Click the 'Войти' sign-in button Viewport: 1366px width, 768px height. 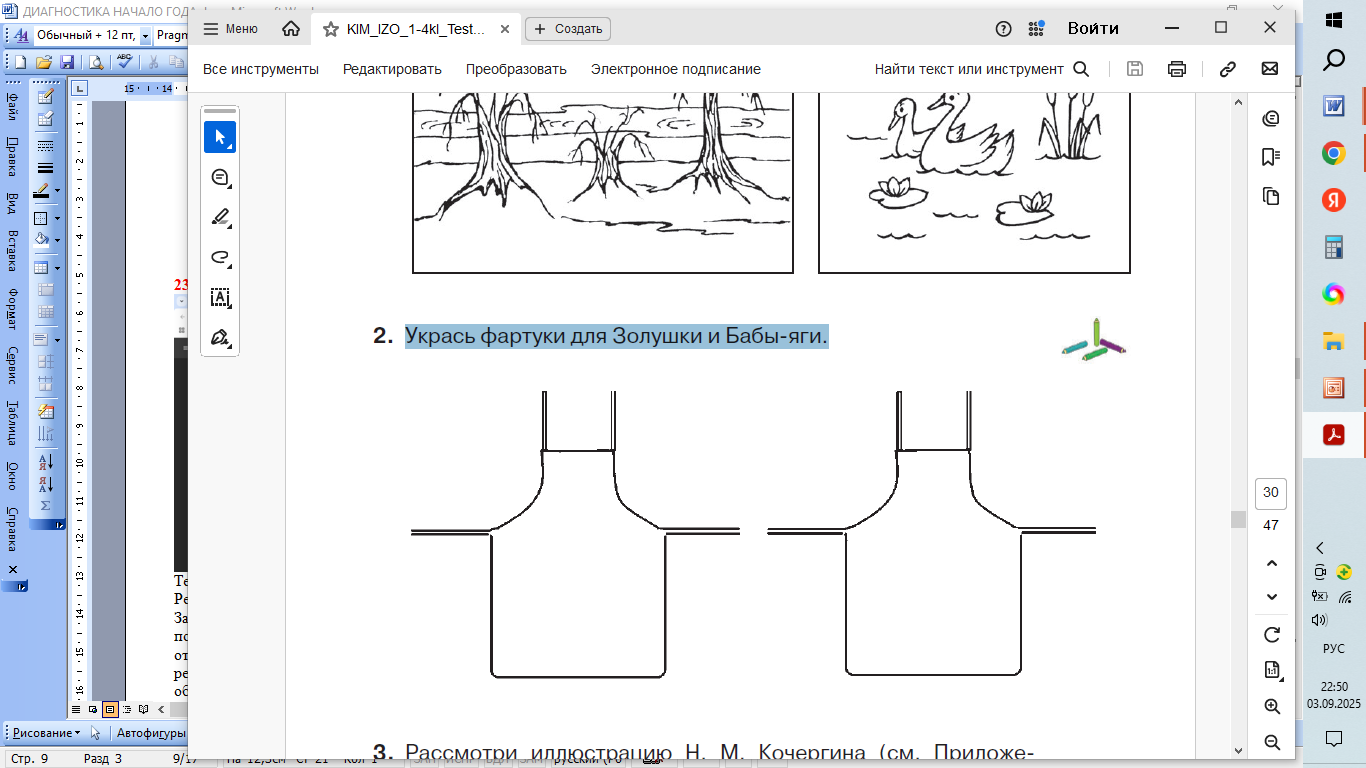pyautogui.click(x=1092, y=28)
